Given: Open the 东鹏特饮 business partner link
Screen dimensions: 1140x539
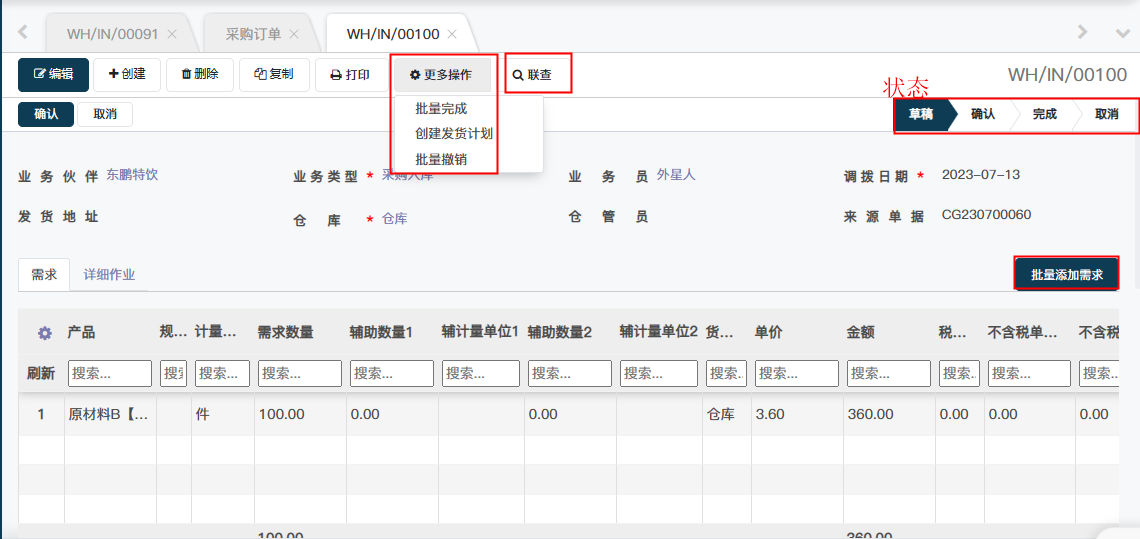Looking at the screenshot, I should point(132,175).
